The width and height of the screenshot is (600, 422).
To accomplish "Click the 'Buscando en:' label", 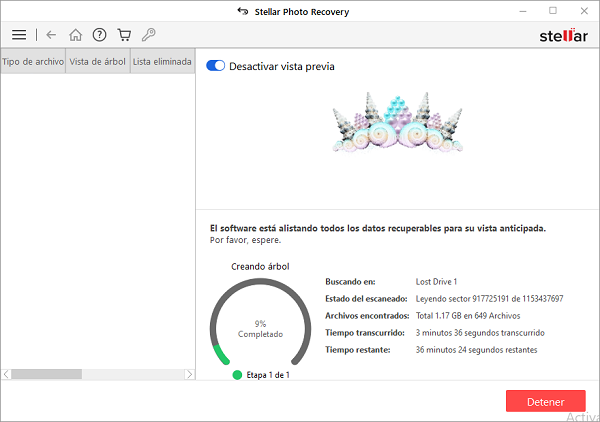I will tap(350, 282).
